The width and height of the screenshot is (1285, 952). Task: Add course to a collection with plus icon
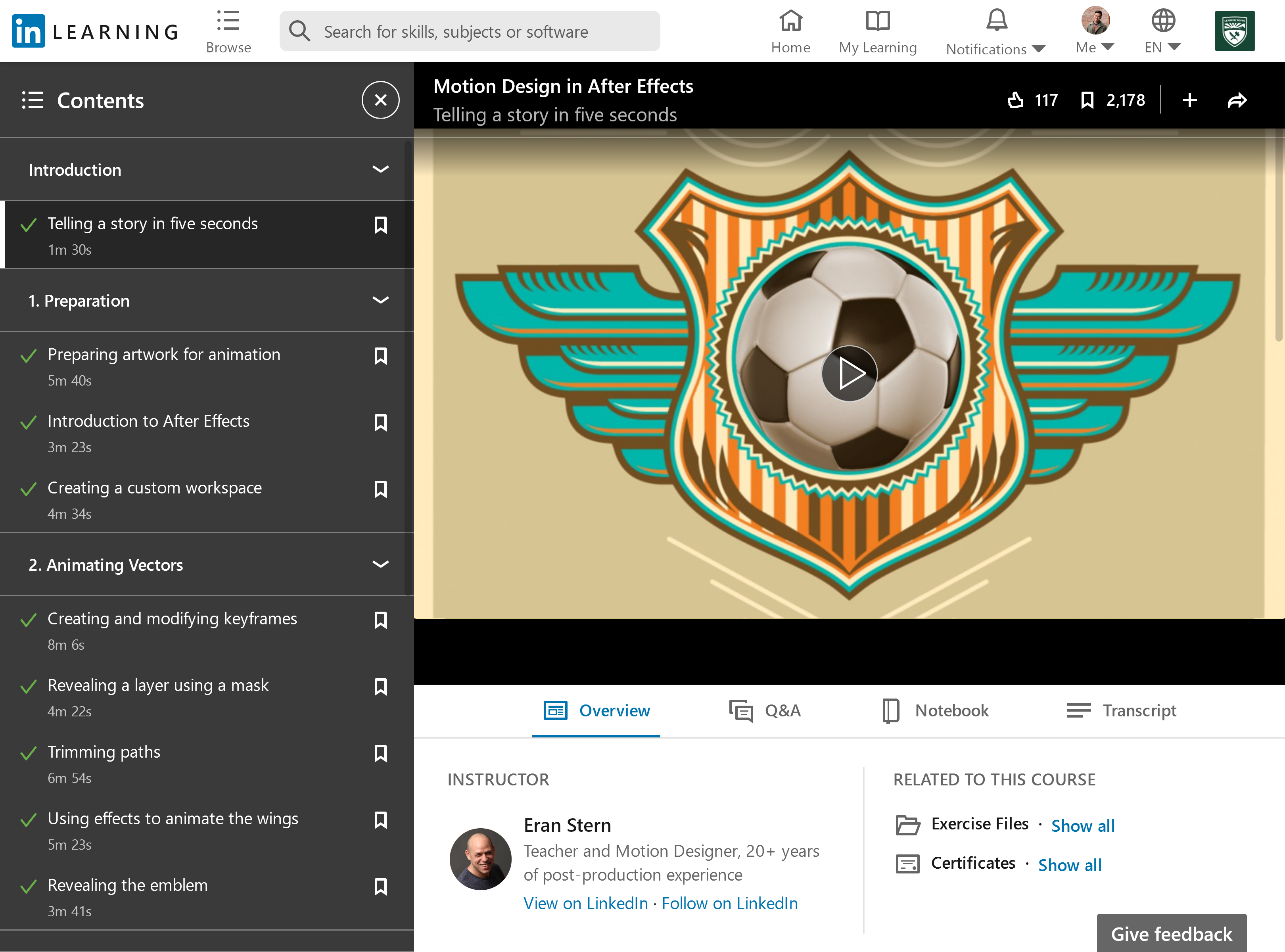pos(1189,100)
